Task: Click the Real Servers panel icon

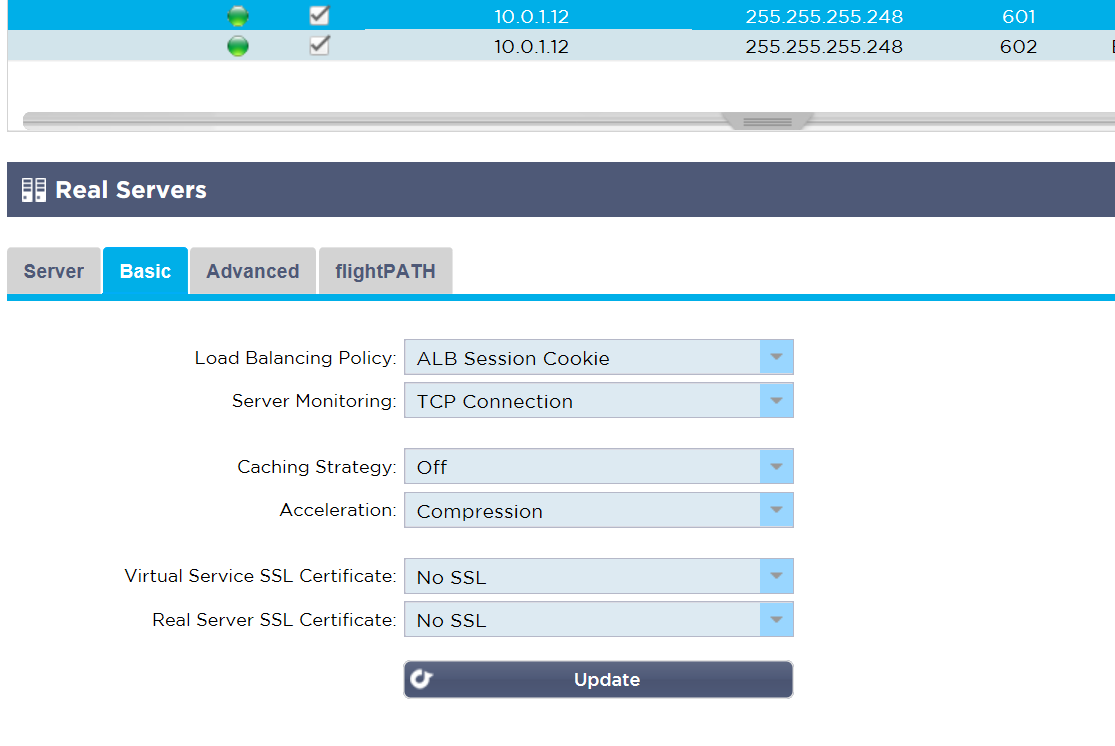Action: coord(33,190)
